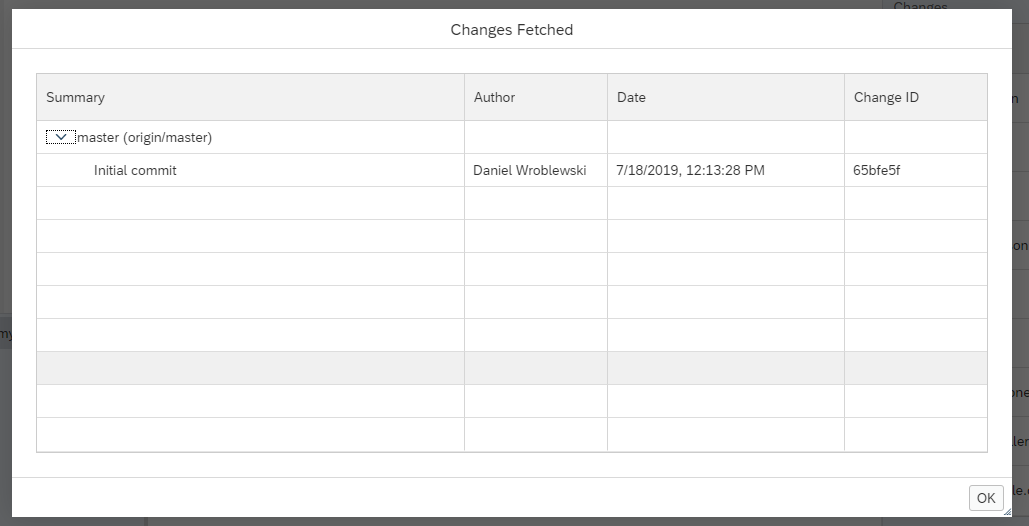Select the Initial commit entry
The image size is (1029, 526).
point(135,171)
